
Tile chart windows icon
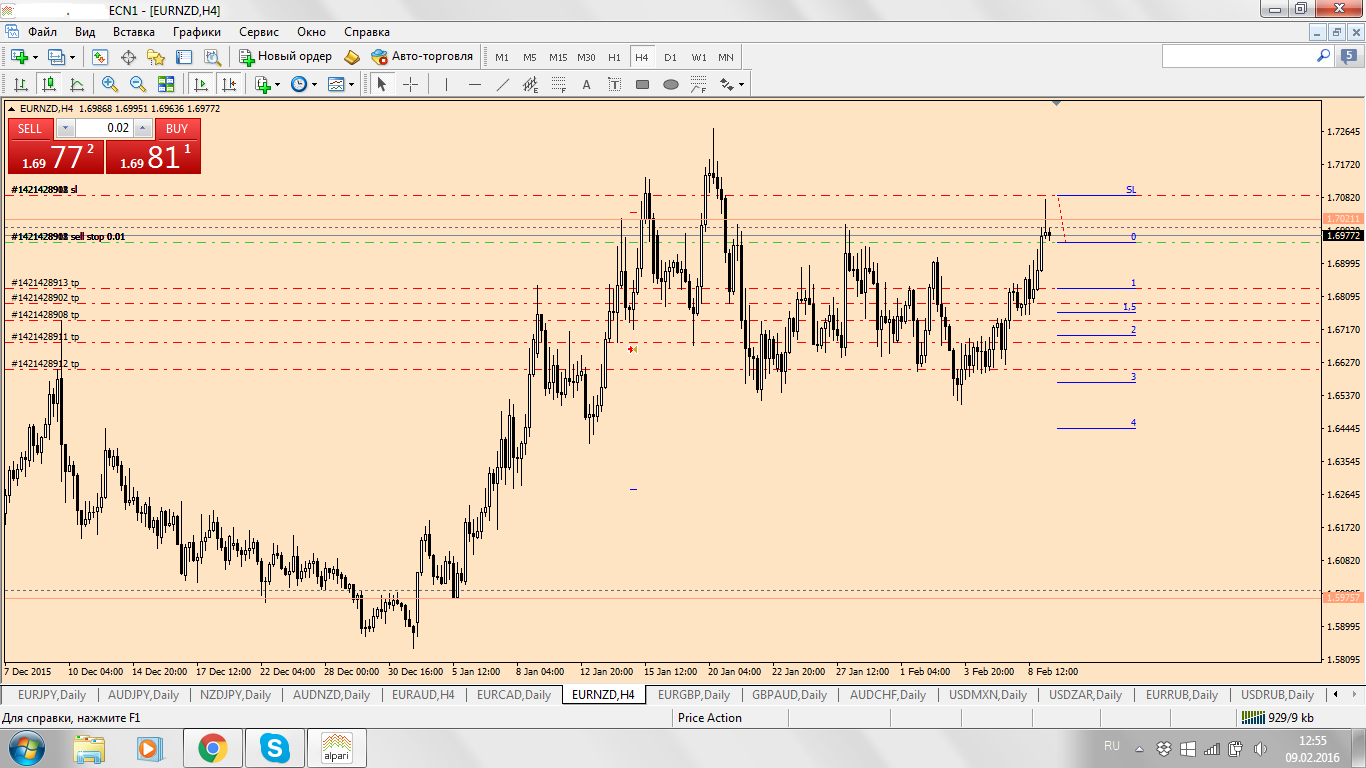pos(166,85)
